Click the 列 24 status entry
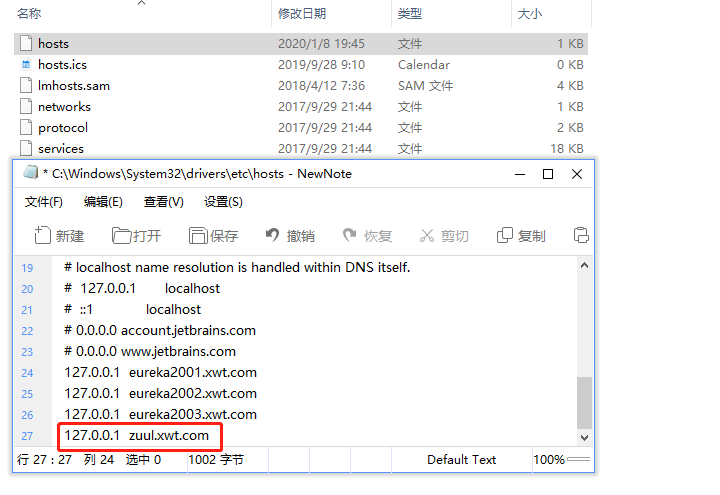Image resolution: width=720 pixels, height=495 pixels. coord(99,460)
